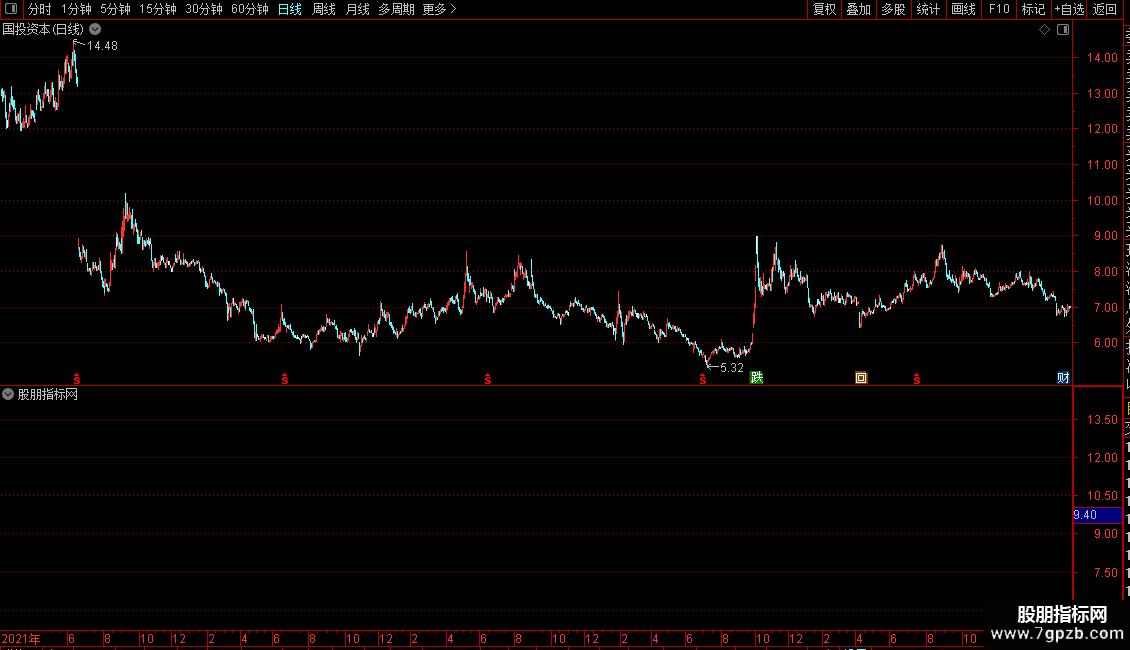The width and height of the screenshot is (1130, 650).
Task: Open the 画线 drawing tools
Action: point(963,9)
